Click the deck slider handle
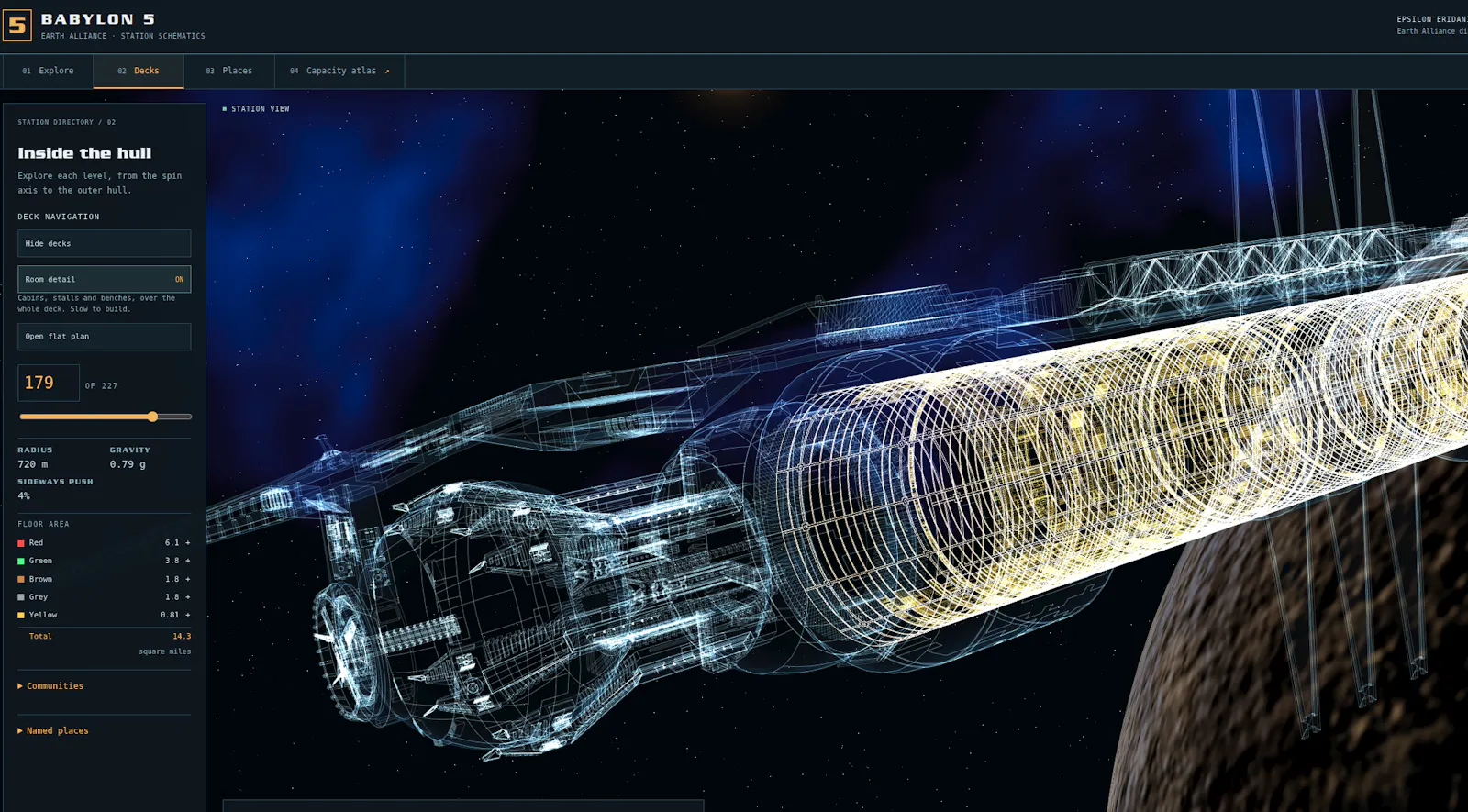The width and height of the screenshot is (1468, 812). [x=153, y=417]
